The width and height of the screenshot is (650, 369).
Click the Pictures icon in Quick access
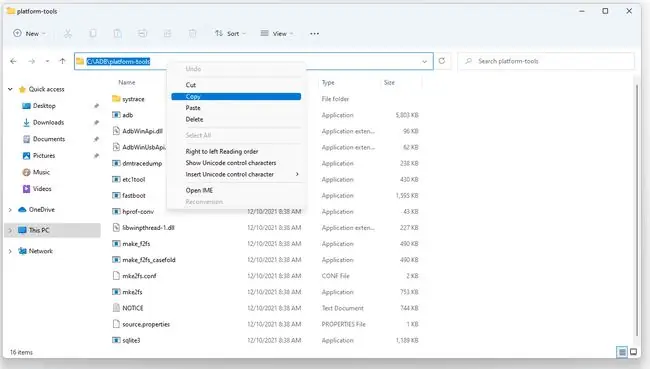[26, 155]
